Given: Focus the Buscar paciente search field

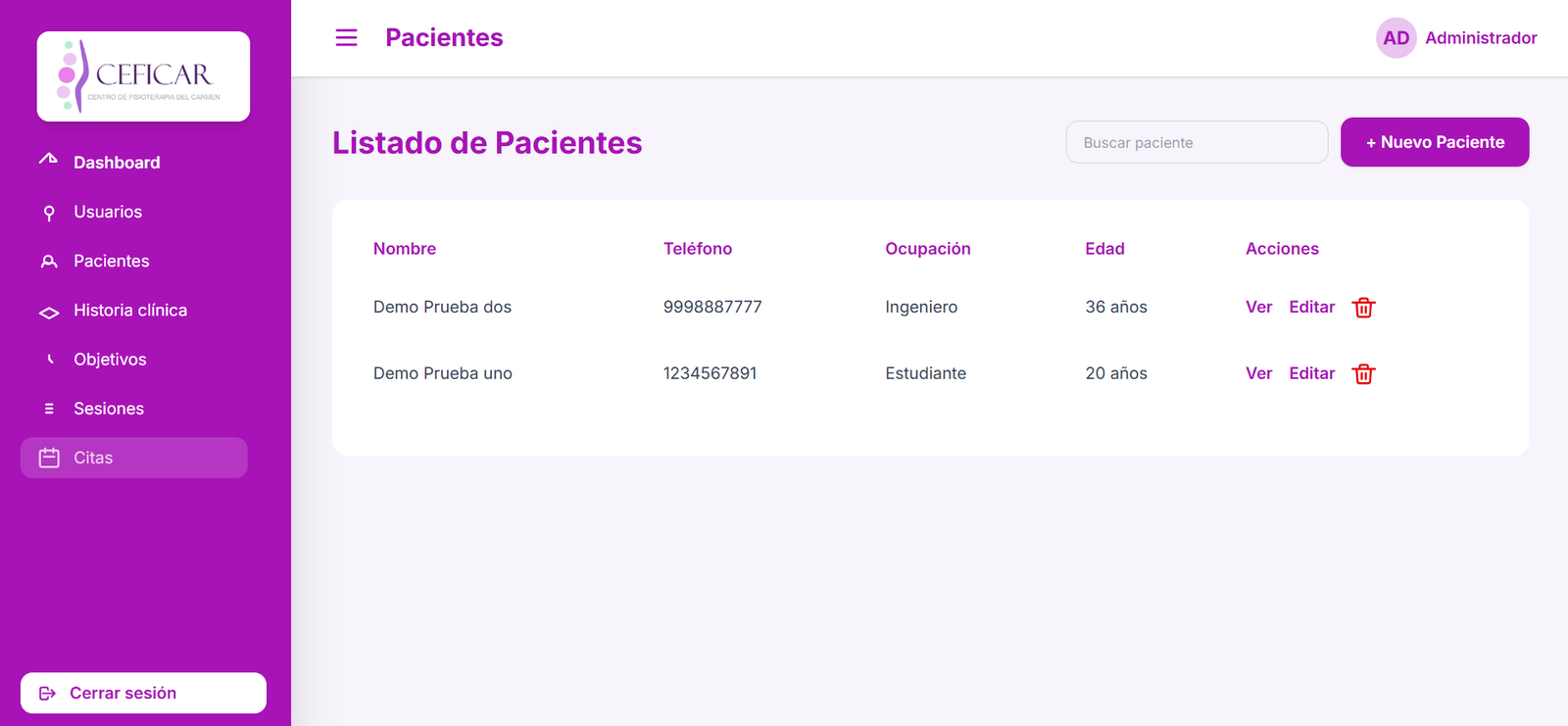Looking at the screenshot, I should click(x=1197, y=142).
